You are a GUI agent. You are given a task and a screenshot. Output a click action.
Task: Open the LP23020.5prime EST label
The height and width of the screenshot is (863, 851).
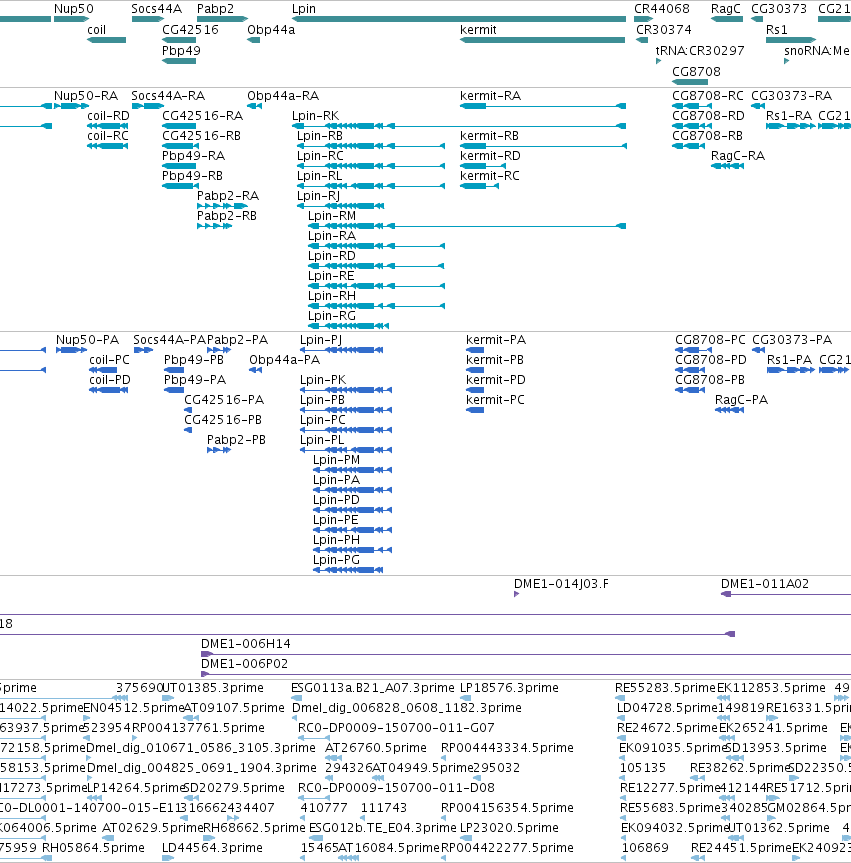click(x=509, y=828)
